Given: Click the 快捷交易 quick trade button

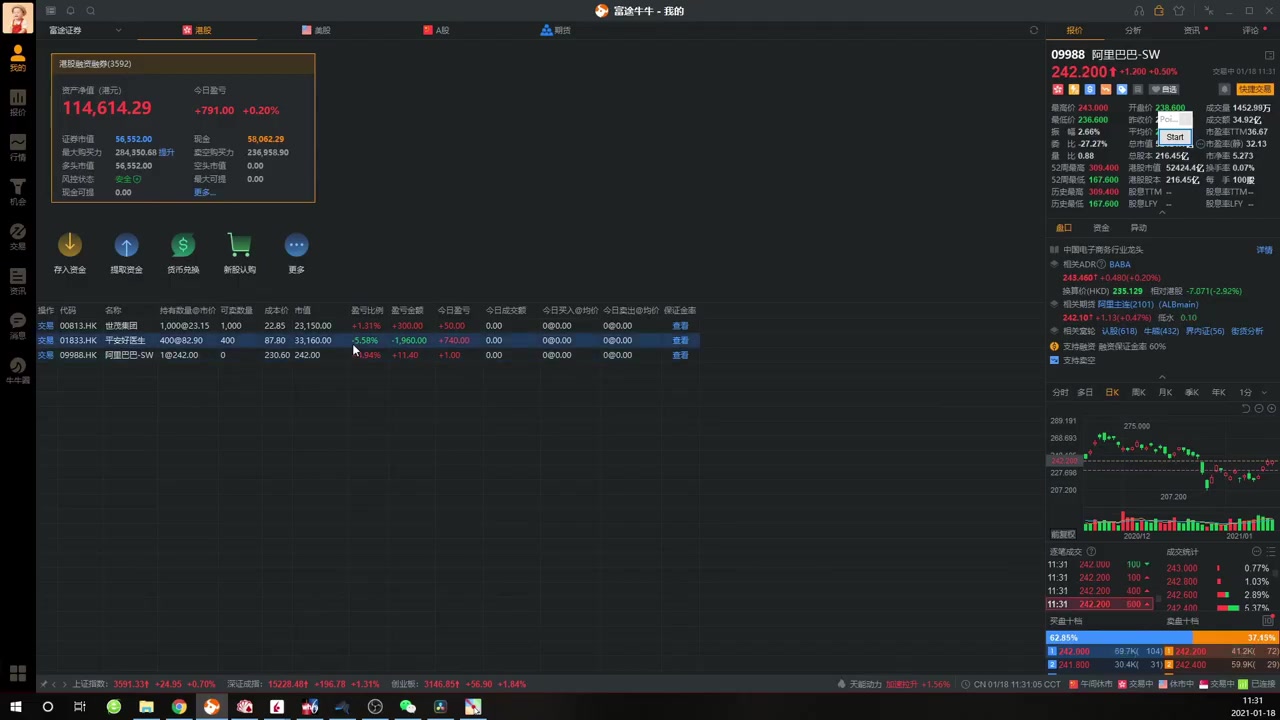Looking at the screenshot, I should pos(1254,89).
